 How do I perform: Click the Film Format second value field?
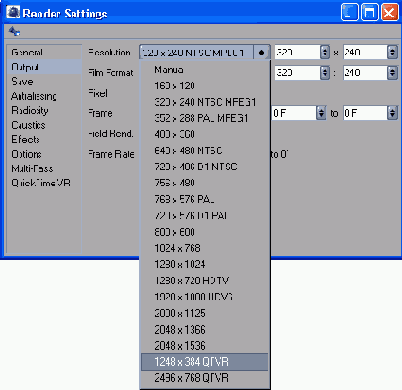click(365, 73)
